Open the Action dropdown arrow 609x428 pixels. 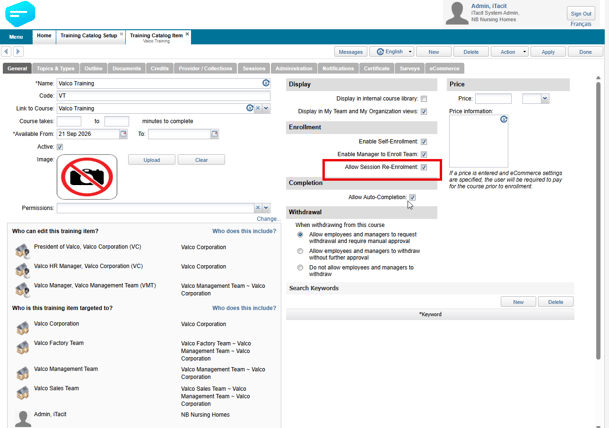click(x=524, y=52)
